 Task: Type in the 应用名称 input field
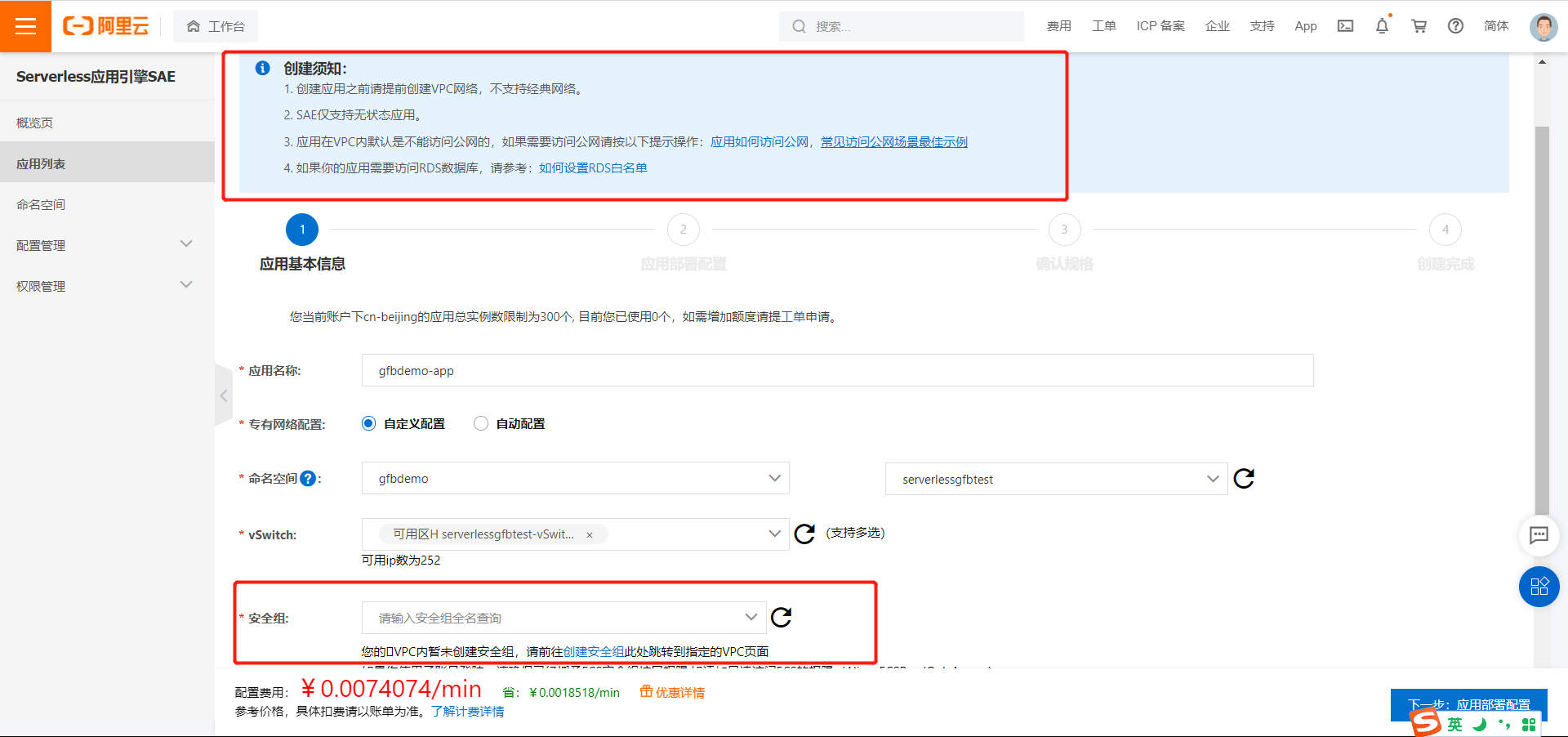836,370
